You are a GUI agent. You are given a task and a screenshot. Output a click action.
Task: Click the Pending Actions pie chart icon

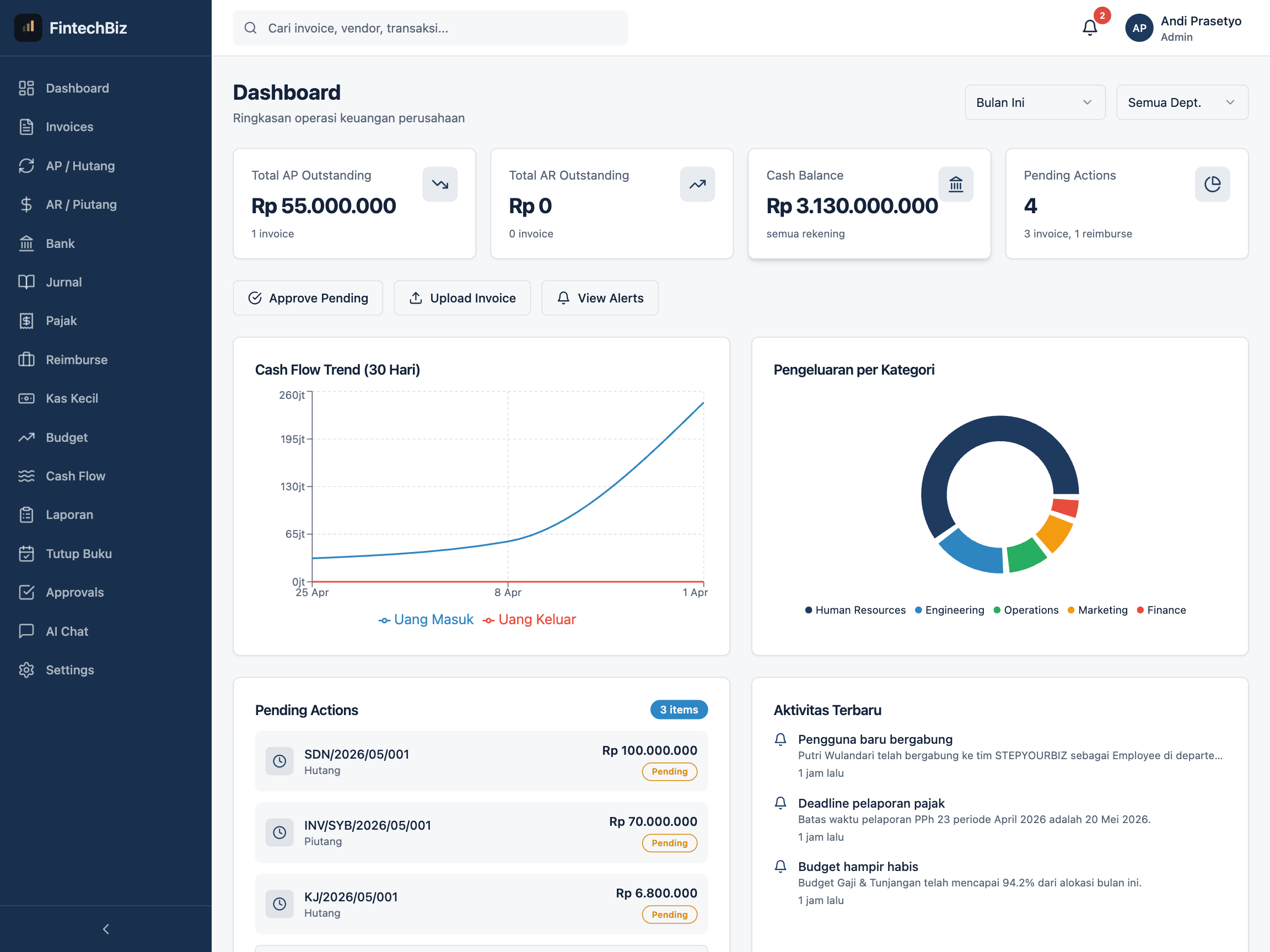1213,184
